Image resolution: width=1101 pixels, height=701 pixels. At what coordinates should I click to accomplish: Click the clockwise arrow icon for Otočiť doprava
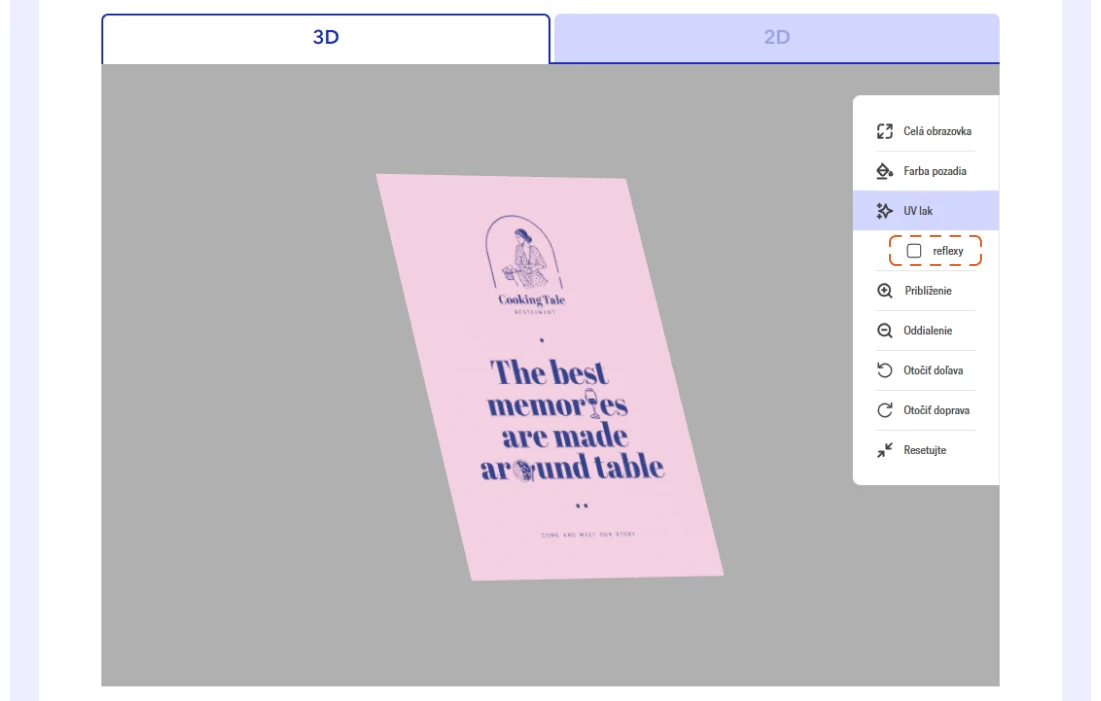tap(884, 411)
